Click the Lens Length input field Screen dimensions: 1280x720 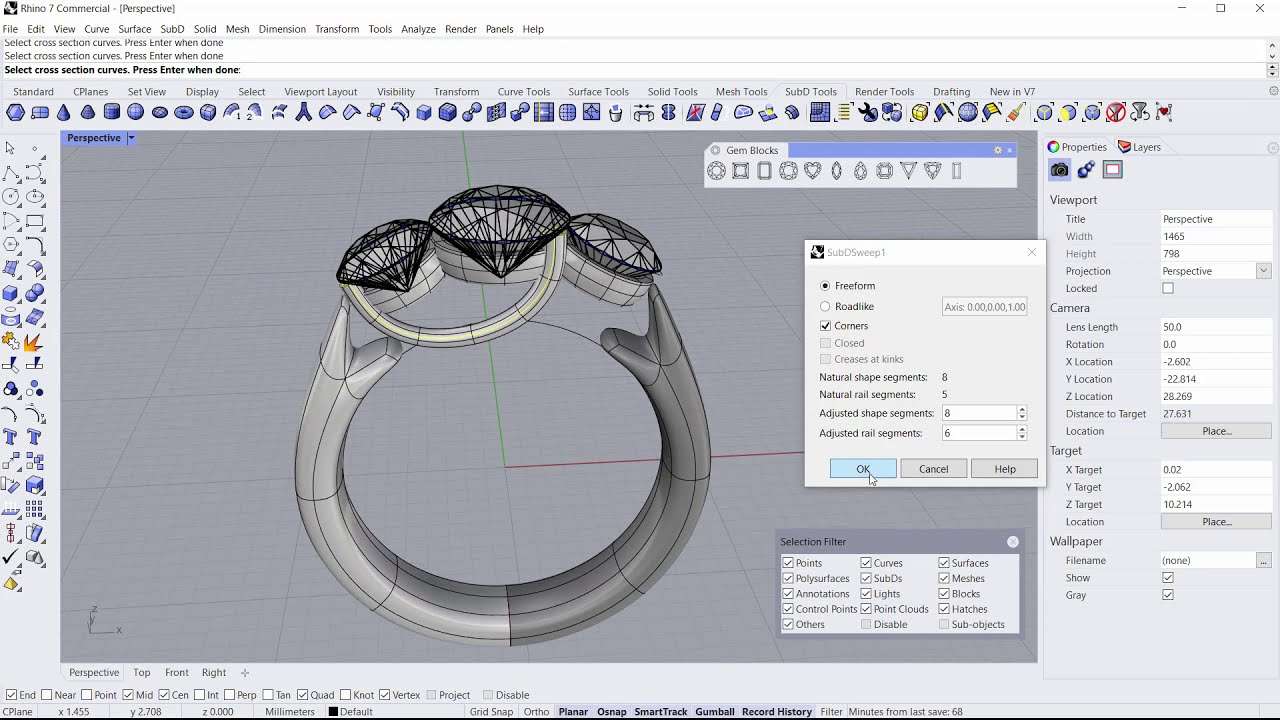[1216, 327]
